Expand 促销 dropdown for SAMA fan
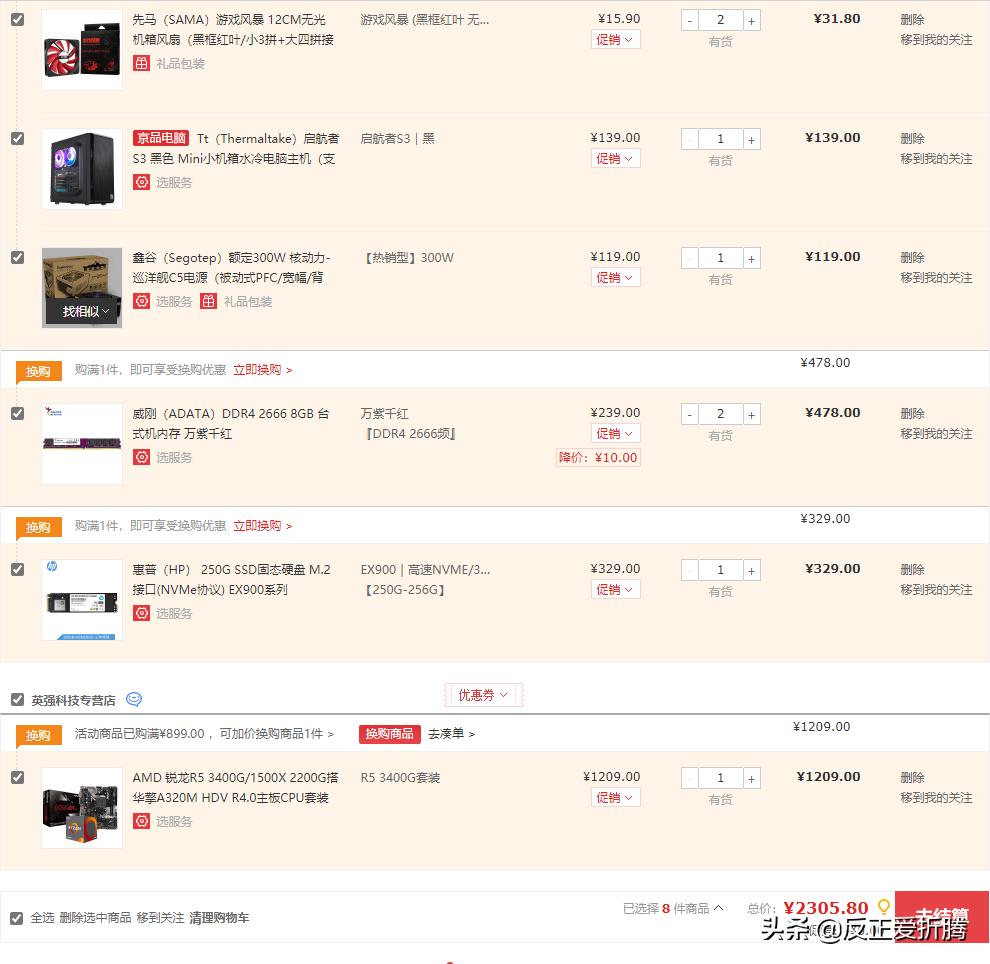This screenshot has width=990, height=964. tap(616, 40)
